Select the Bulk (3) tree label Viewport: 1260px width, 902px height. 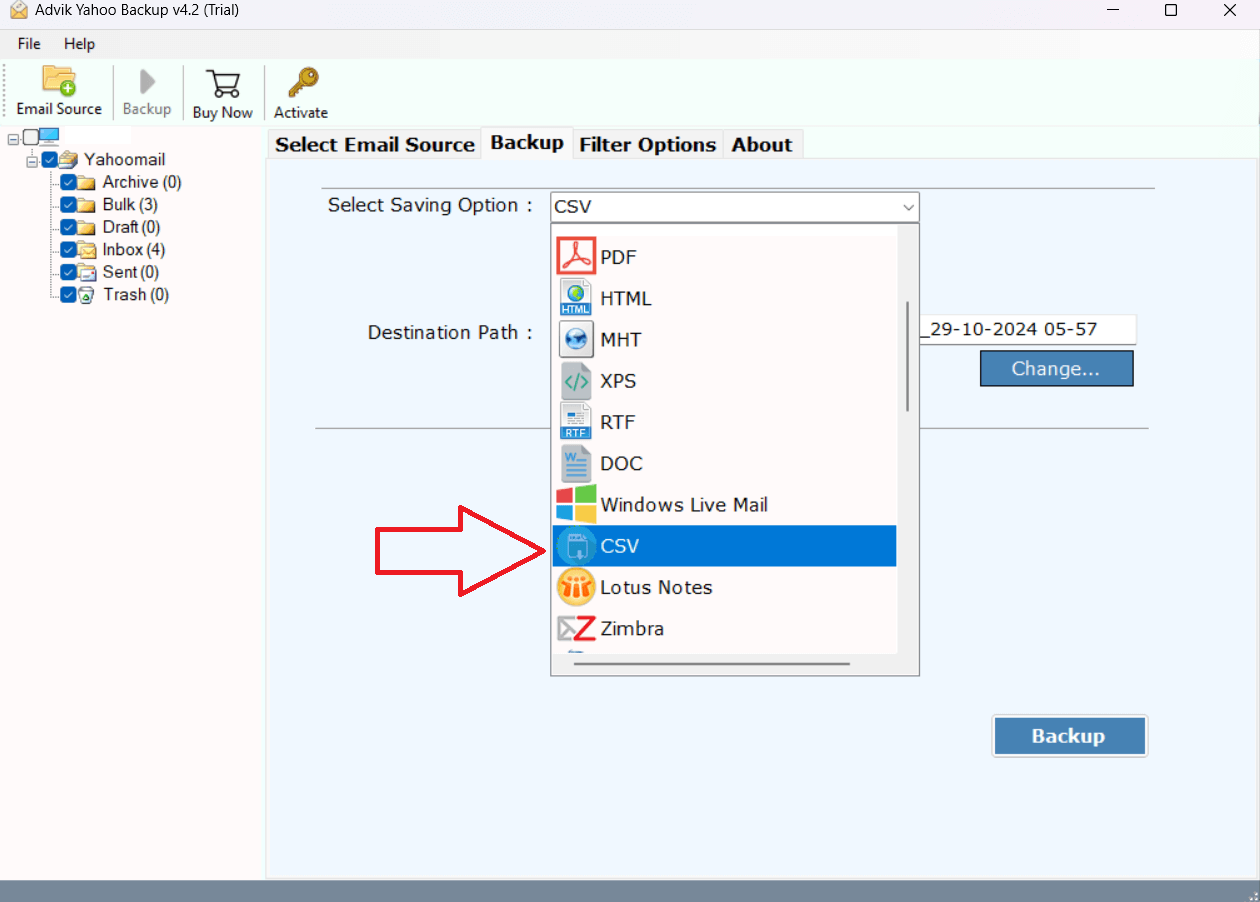[x=130, y=204]
